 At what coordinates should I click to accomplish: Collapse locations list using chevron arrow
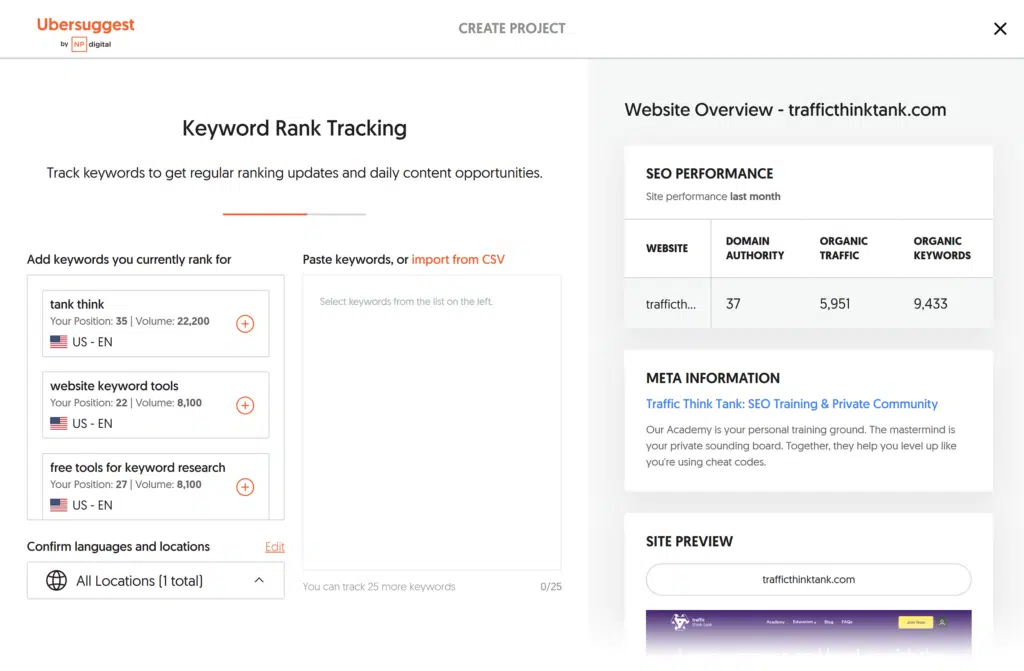click(x=259, y=581)
